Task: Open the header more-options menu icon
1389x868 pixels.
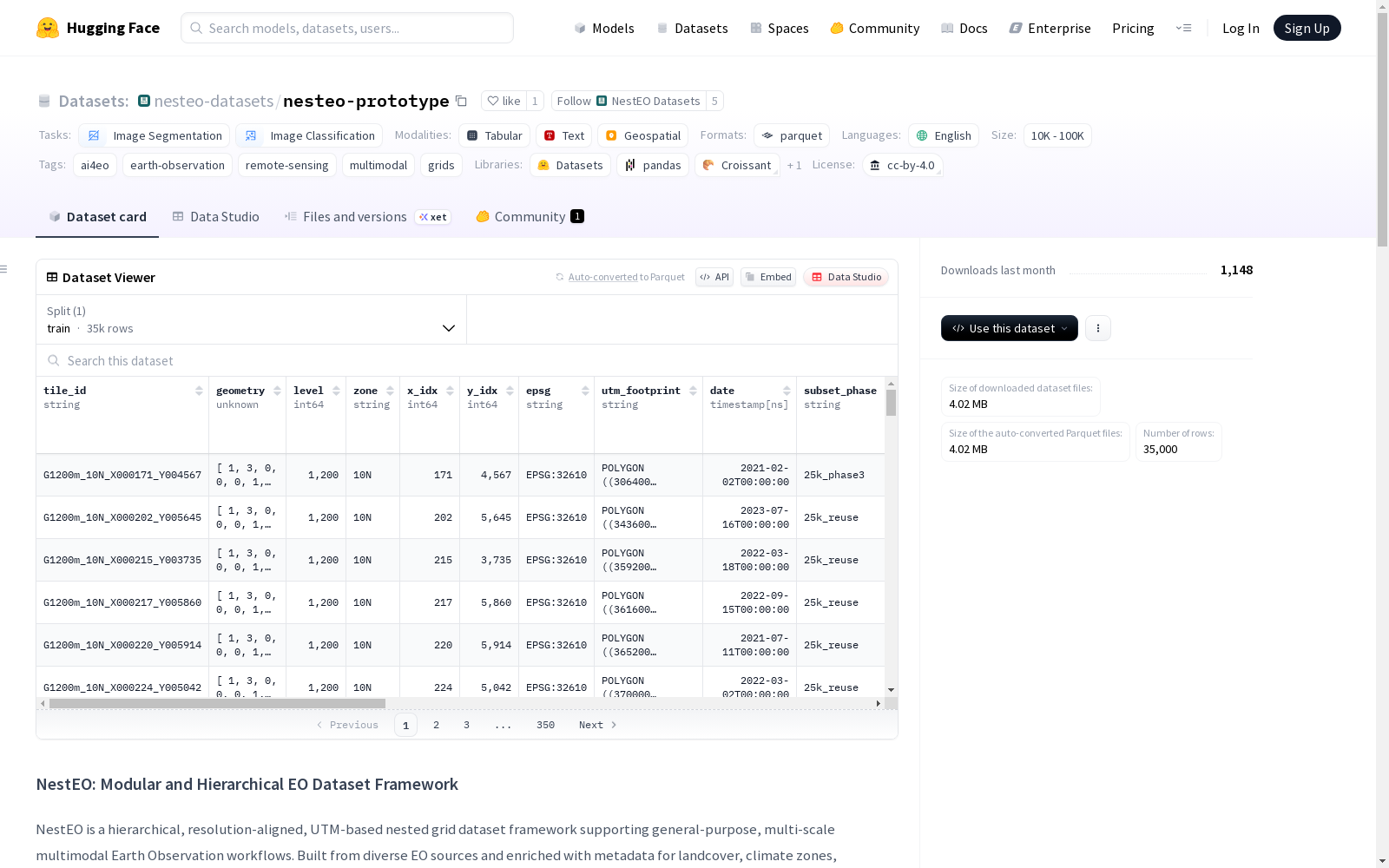Action: click(1183, 28)
